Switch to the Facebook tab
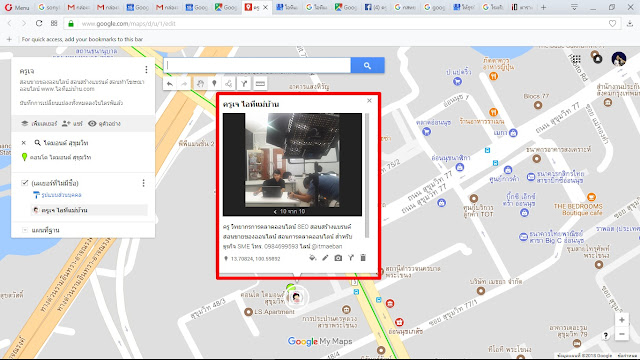 (375, 7)
